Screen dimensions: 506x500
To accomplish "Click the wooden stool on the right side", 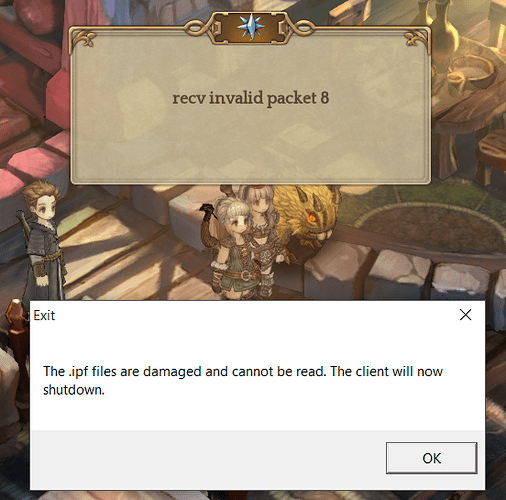I will pyautogui.click(x=490, y=157).
